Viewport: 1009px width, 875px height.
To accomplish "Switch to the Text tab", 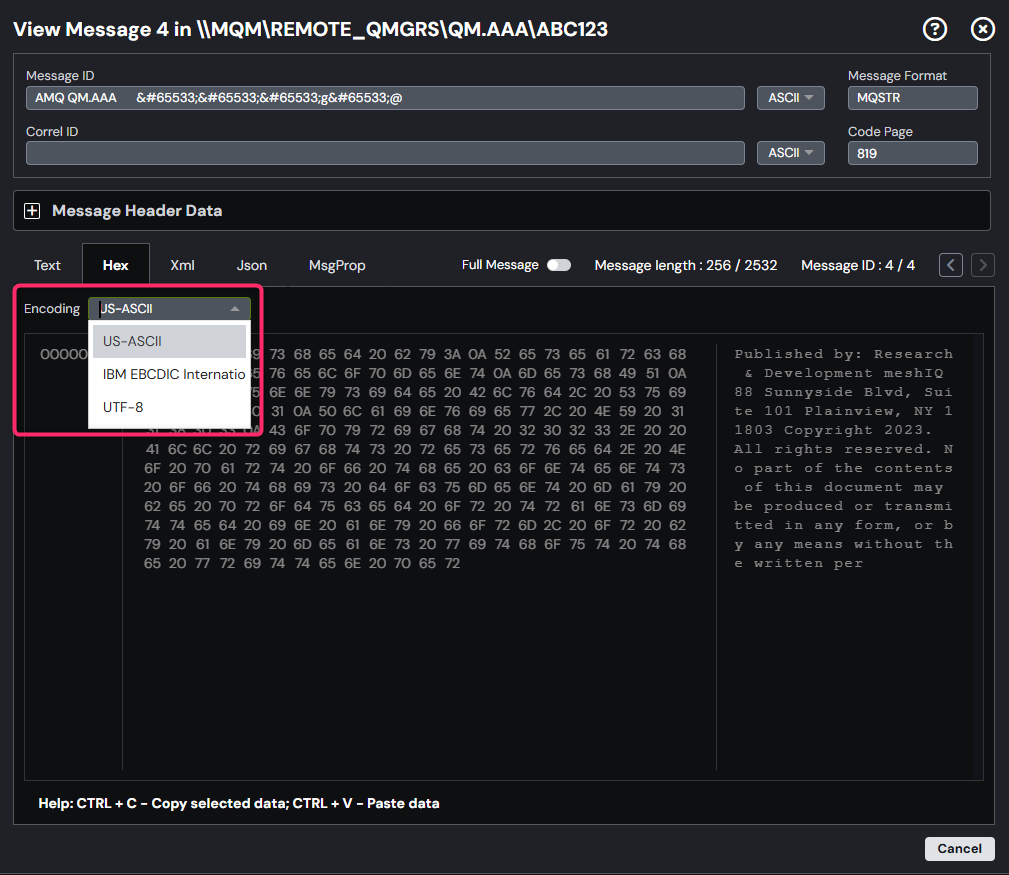I will point(47,265).
